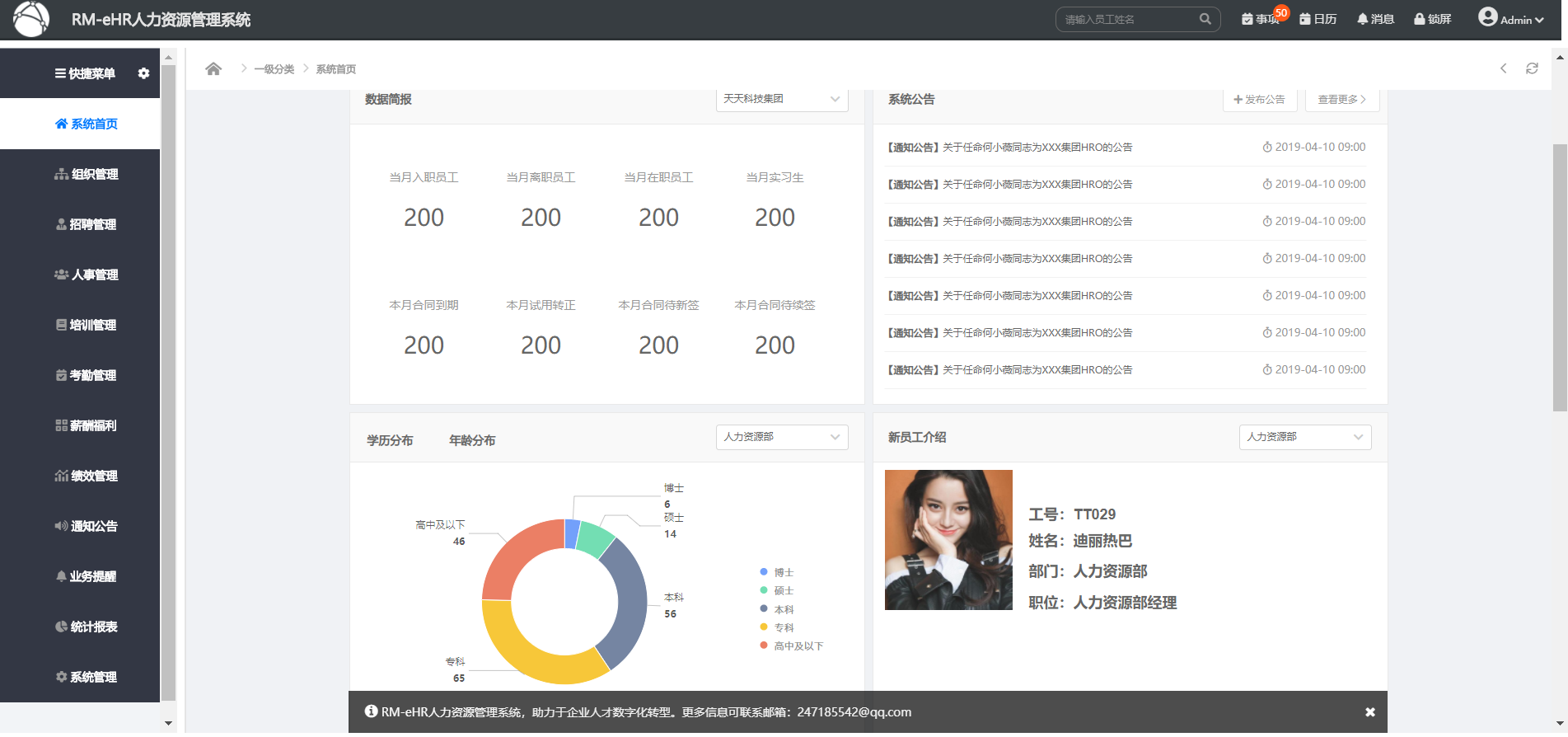Click the 当月离职员工 value 200
Image resolution: width=1568 pixels, height=737 pixels.
pos(541,218)
